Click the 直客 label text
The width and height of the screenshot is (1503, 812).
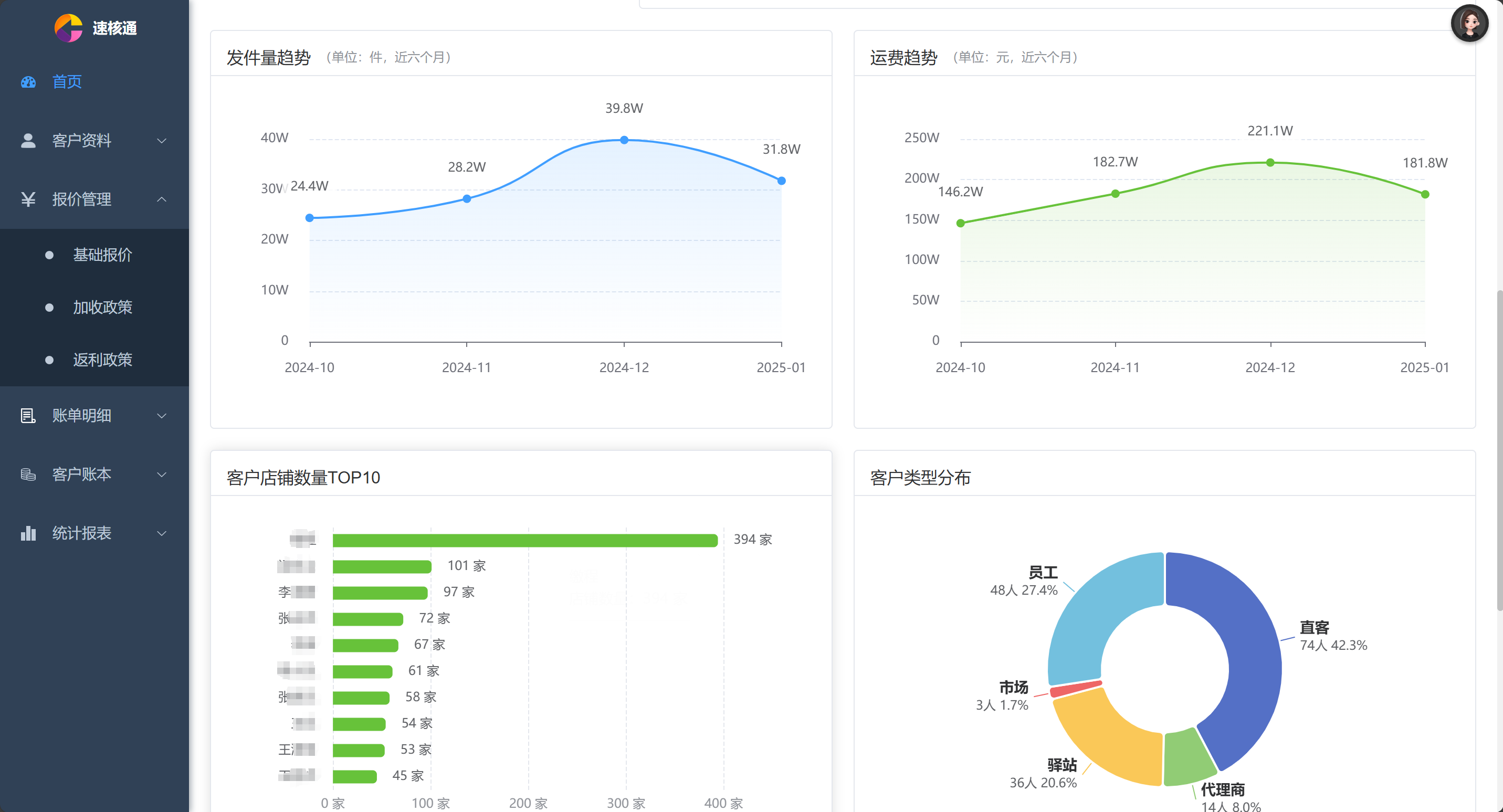tap(1314, 628)
